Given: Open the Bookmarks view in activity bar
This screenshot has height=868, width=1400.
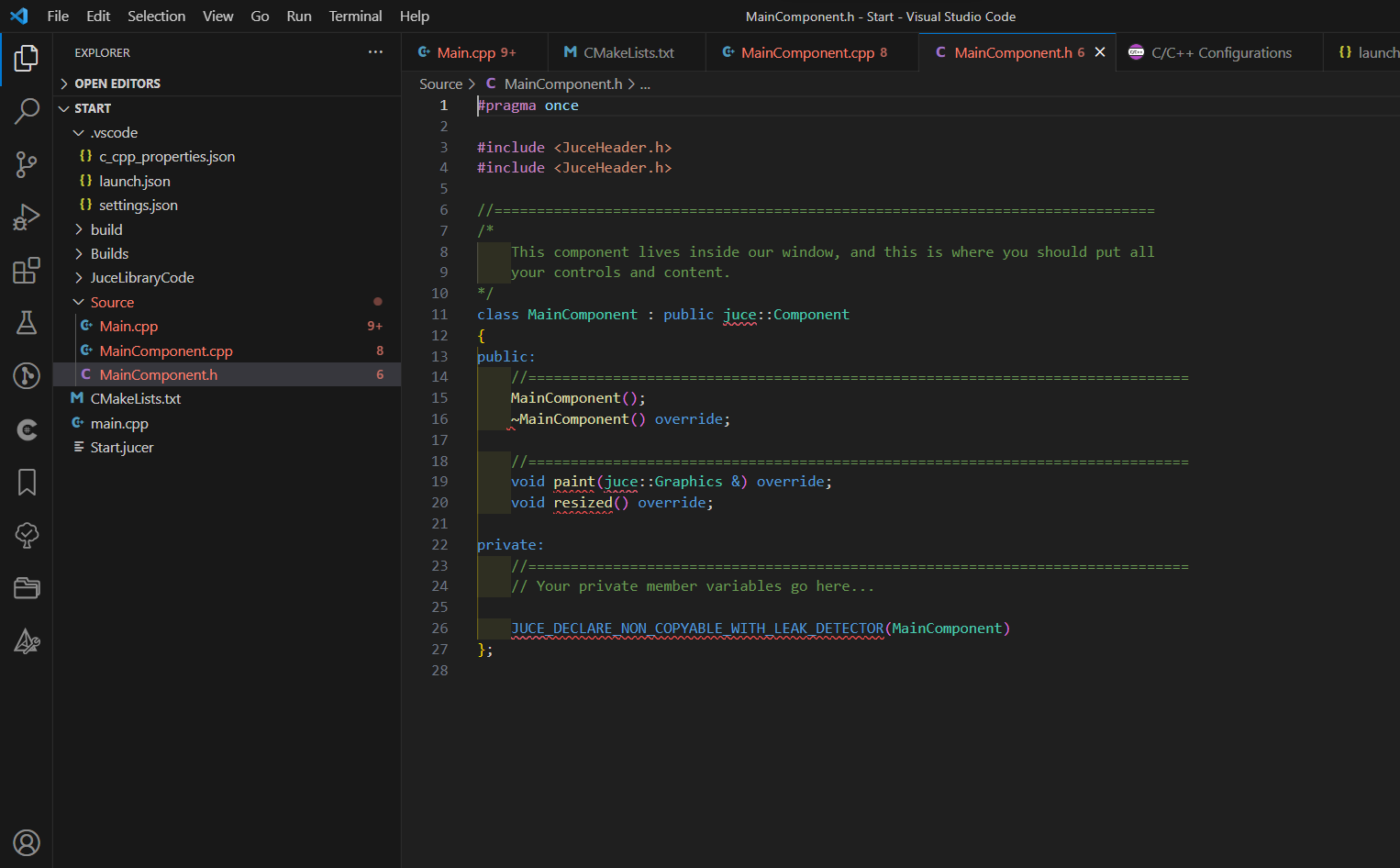Looking at the screenshot, I should point(27,482).
